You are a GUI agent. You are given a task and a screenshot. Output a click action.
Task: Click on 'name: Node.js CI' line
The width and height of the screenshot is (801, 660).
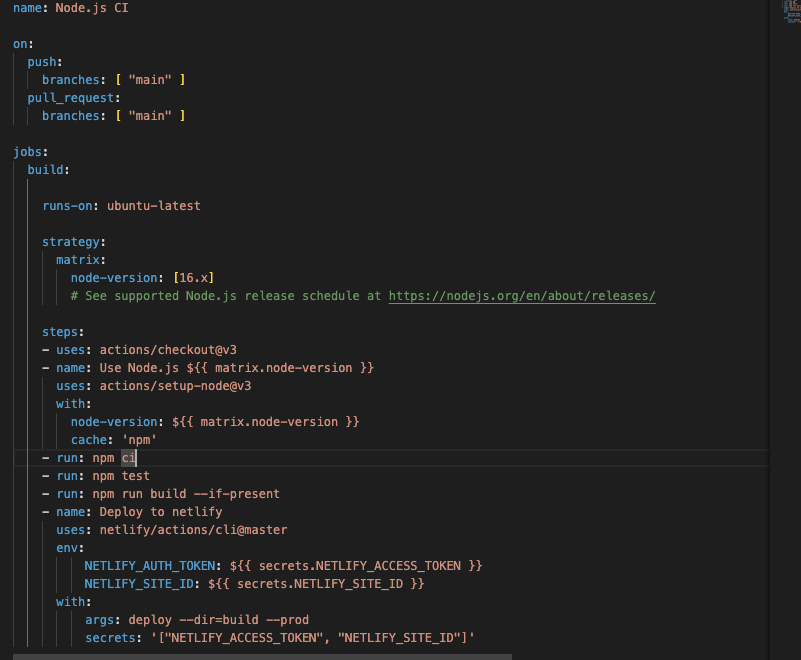coord(70,8)
